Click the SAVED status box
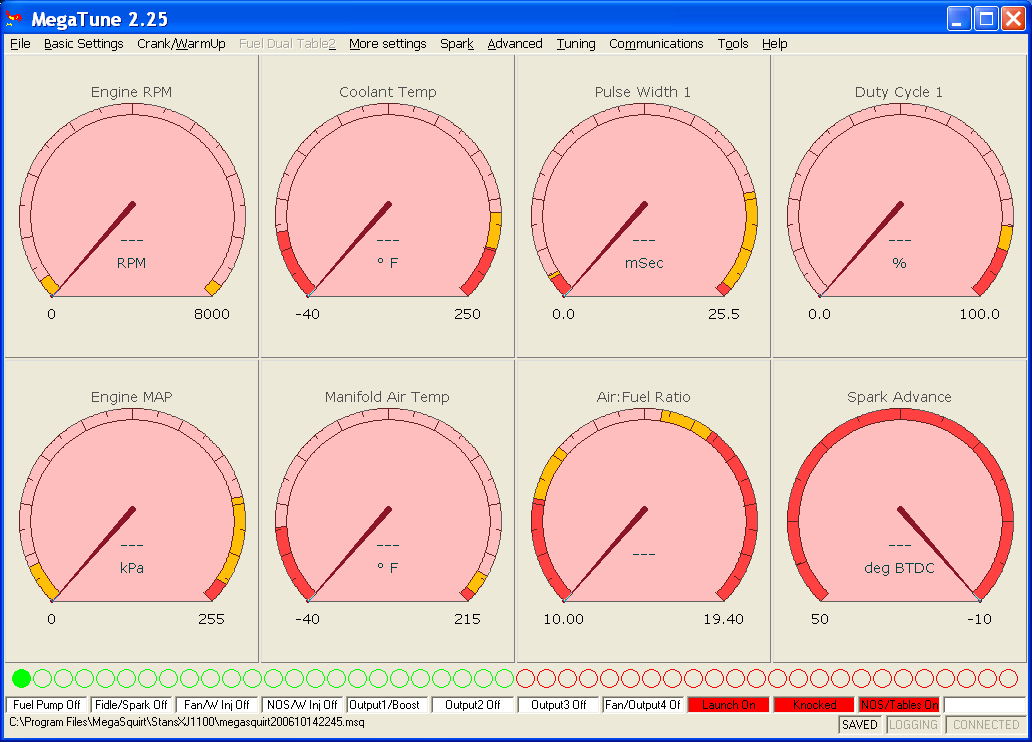 click(859, 725)
